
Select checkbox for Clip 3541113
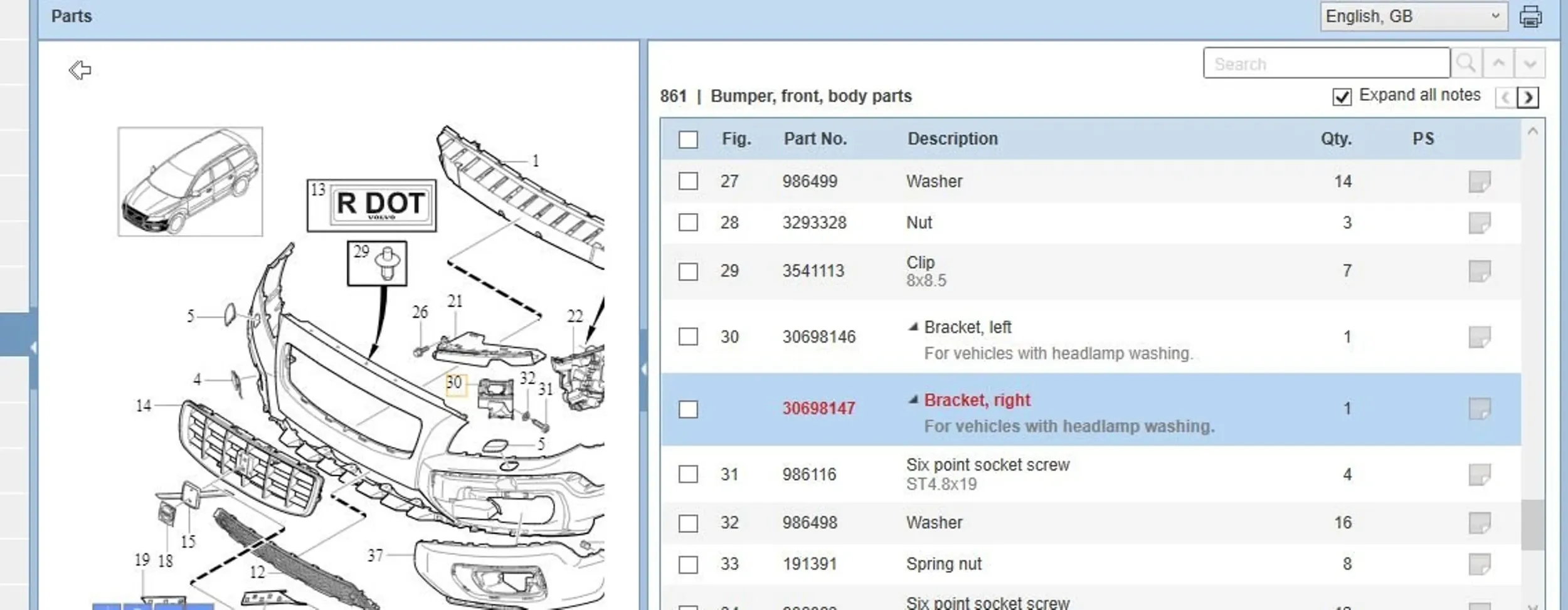(688, 271)
